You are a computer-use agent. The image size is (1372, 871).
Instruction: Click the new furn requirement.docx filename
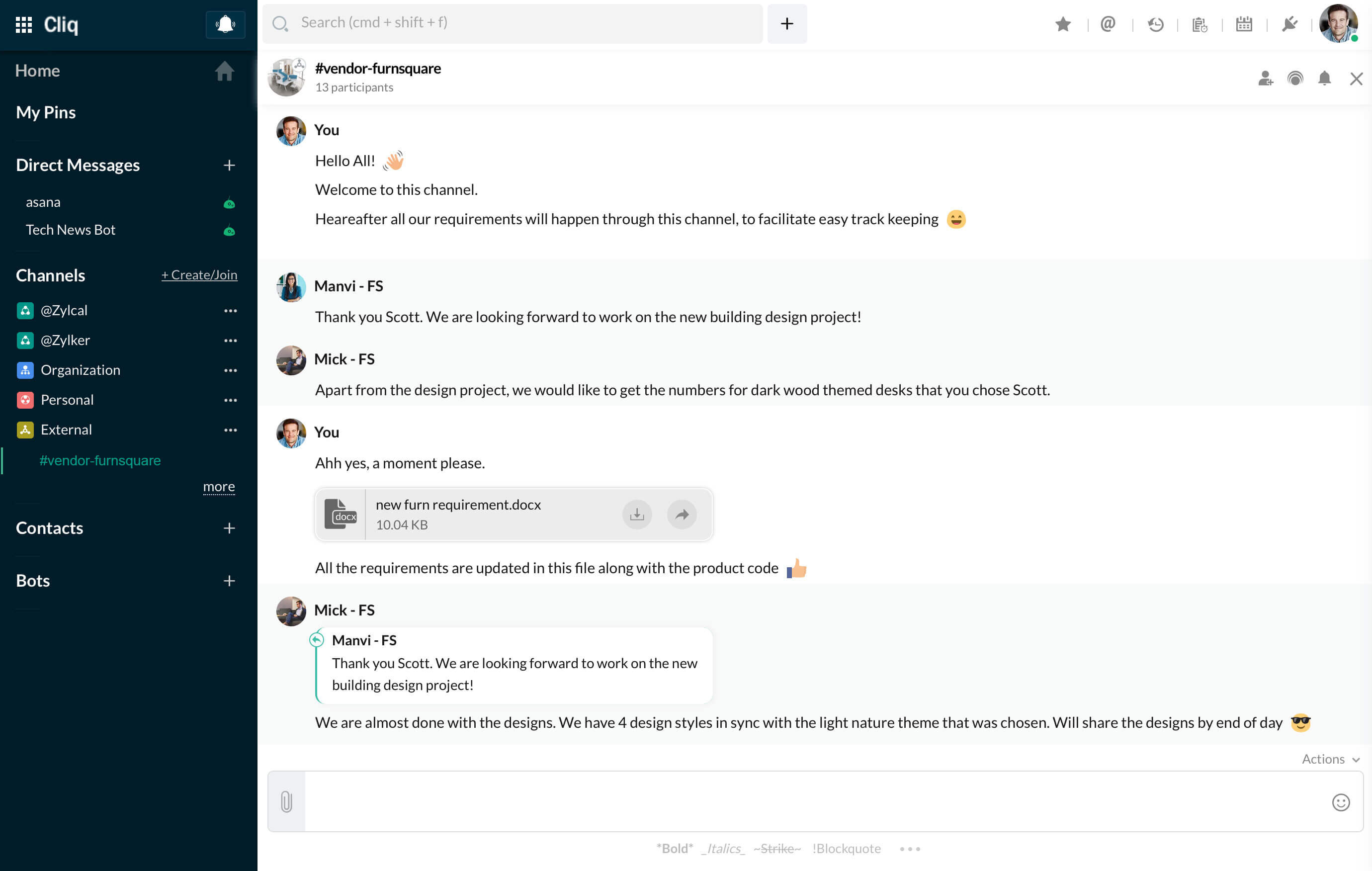click(458, 505)
